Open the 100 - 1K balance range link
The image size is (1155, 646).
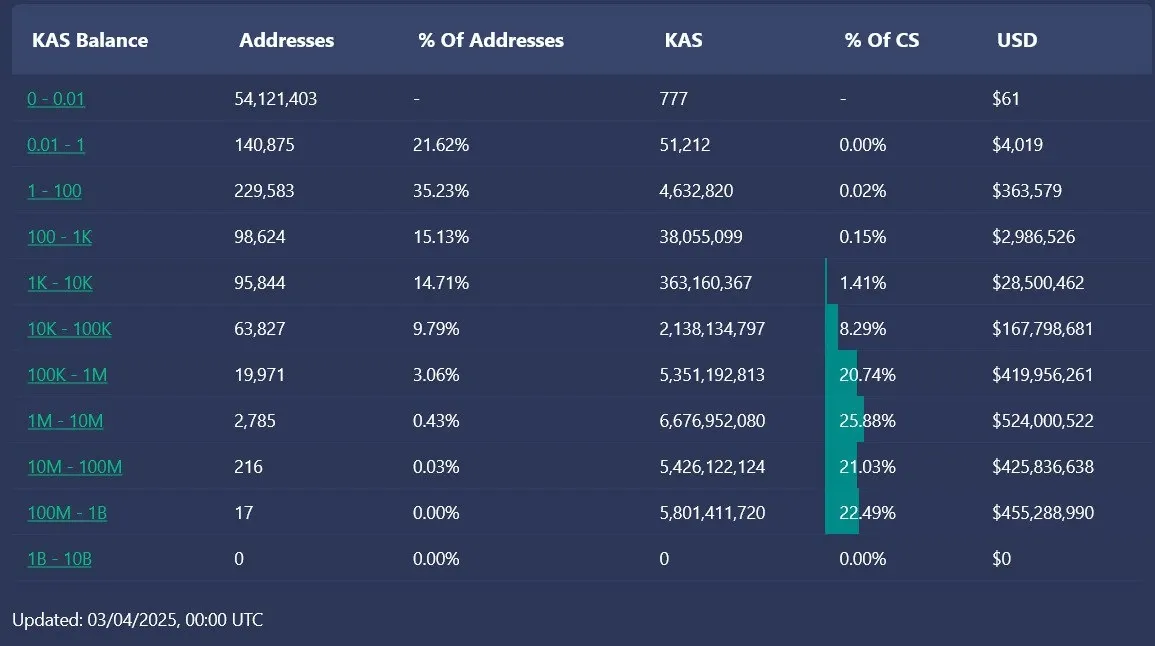tap(60, 237)
